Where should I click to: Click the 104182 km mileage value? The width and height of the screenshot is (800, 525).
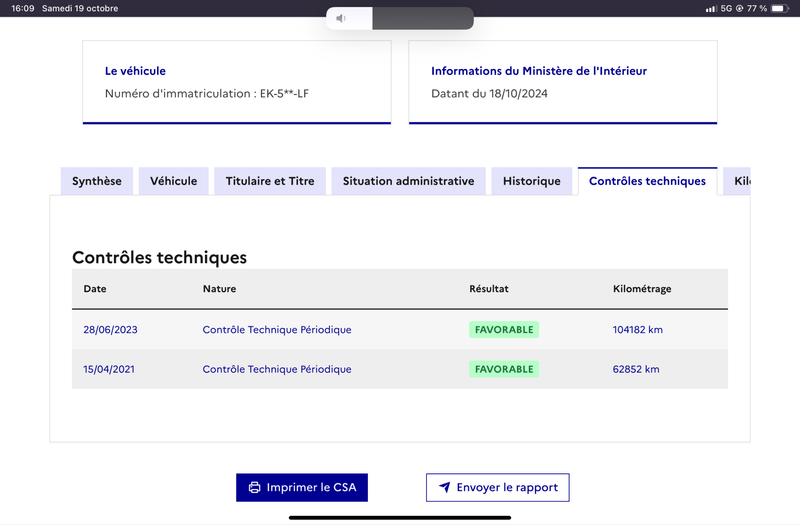pyautogui.click(x=638, y=330)
